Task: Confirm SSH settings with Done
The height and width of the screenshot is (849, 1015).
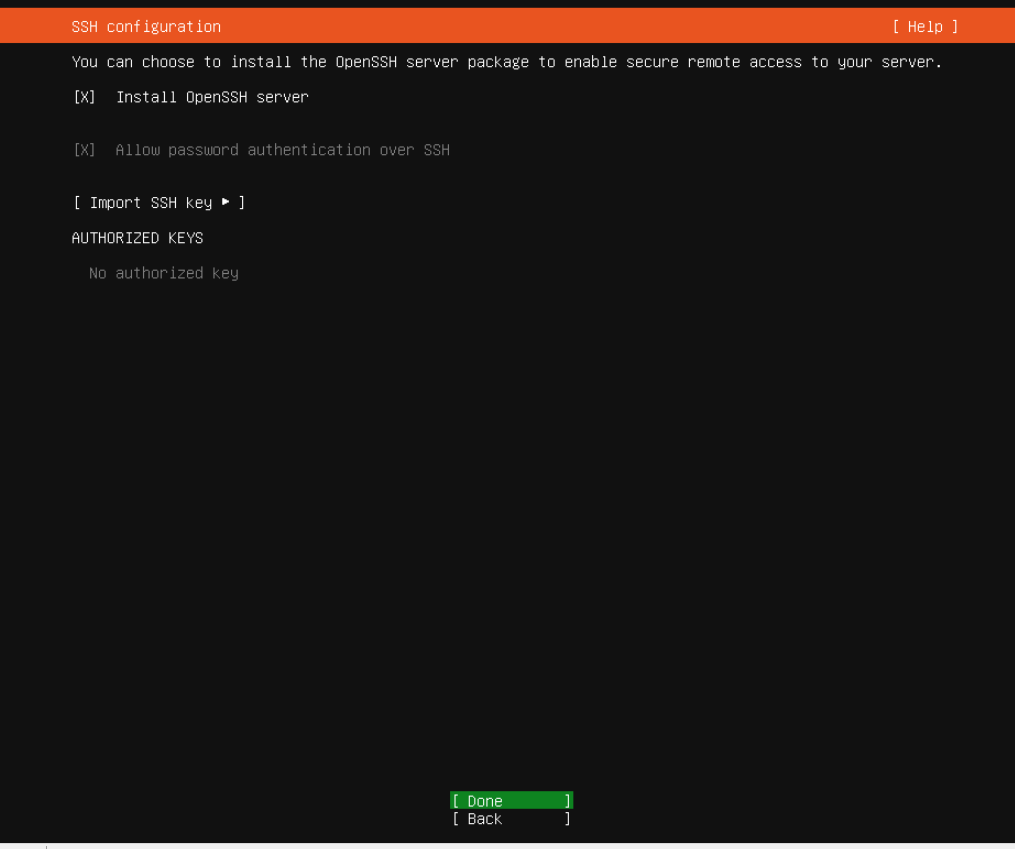Action: coord(510,800)
